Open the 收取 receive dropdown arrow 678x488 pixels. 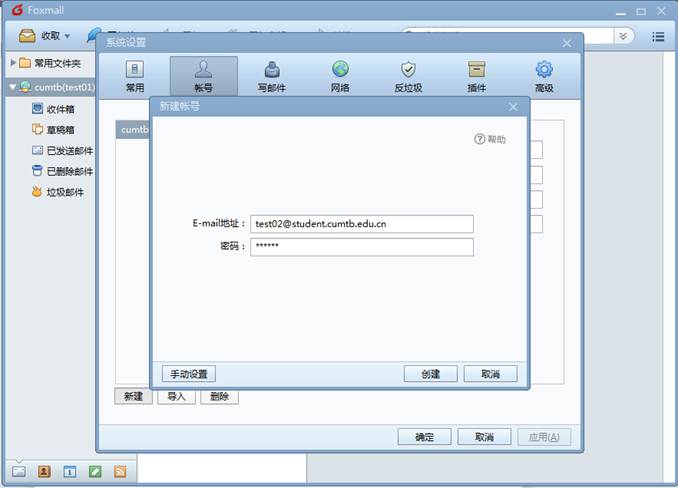point(68,36)
